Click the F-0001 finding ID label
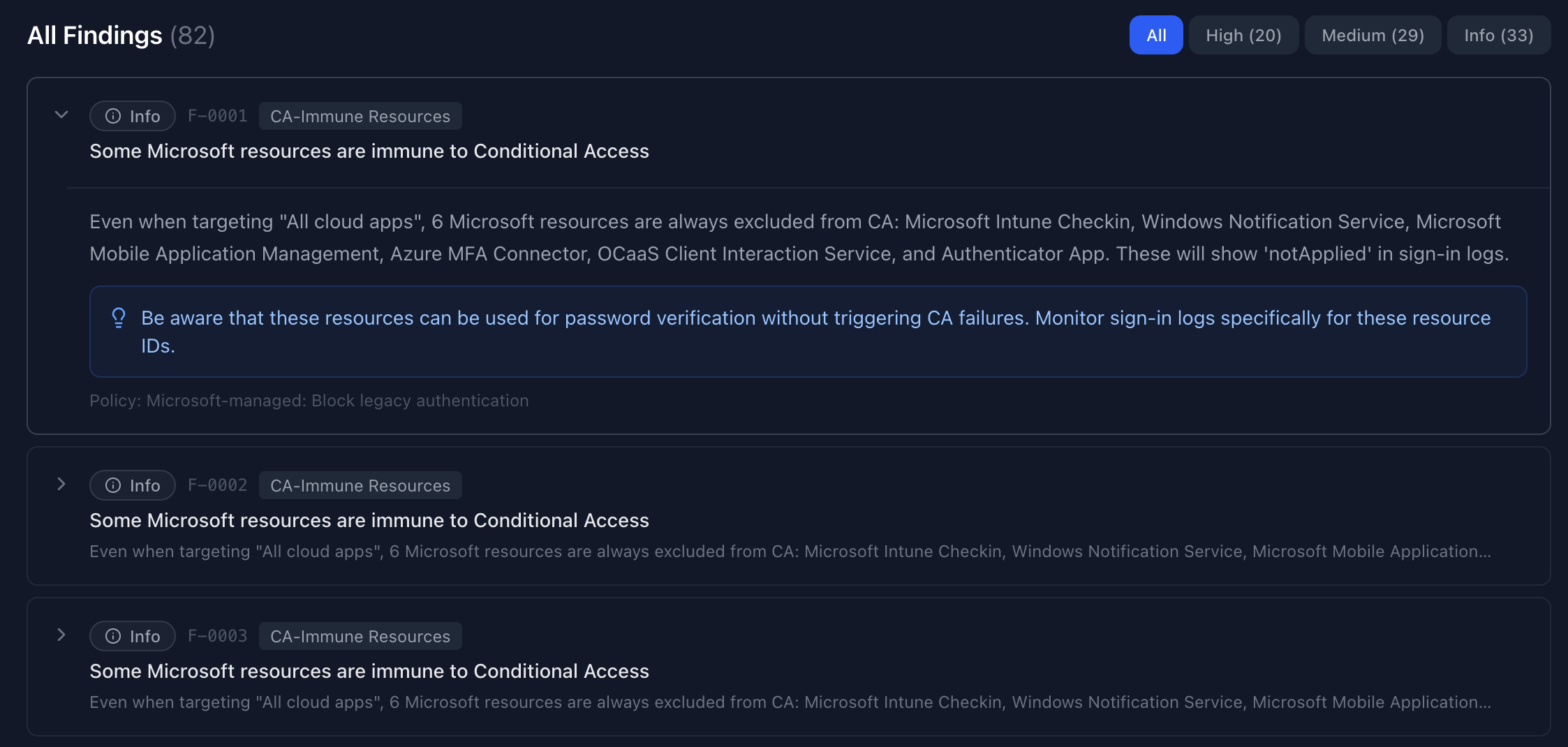The image size is (1568, 747). pyautogui.click(x=217, y=116)
